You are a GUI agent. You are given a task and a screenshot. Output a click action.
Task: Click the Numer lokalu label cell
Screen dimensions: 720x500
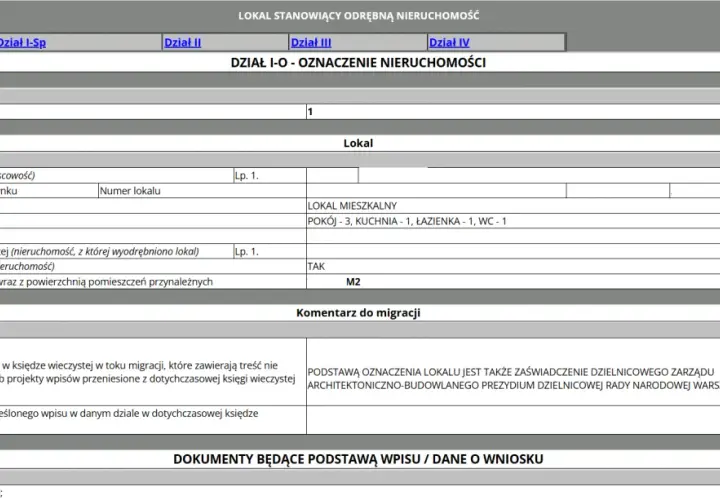pyautogui.click(x=202, y=191)
